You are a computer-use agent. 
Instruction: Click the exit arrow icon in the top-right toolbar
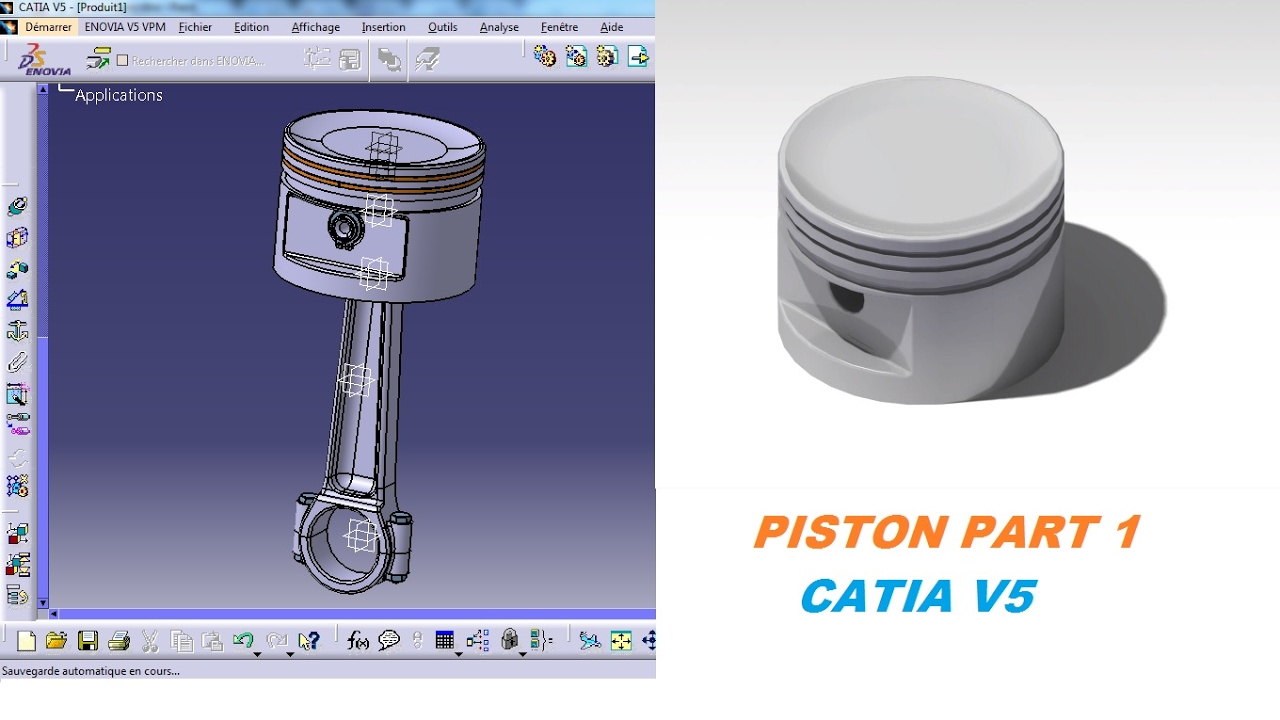point(638,56)
